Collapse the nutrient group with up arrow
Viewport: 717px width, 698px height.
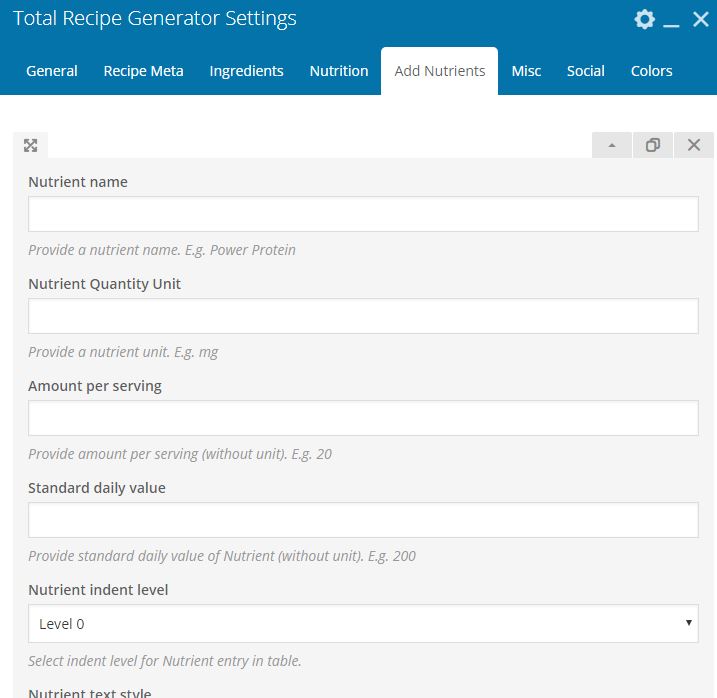pyautogui.click(x=612, y=145)
